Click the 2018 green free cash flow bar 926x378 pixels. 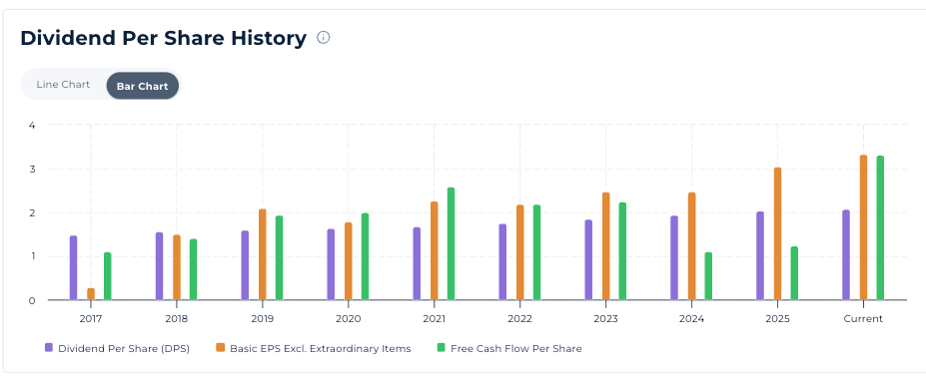194,270
